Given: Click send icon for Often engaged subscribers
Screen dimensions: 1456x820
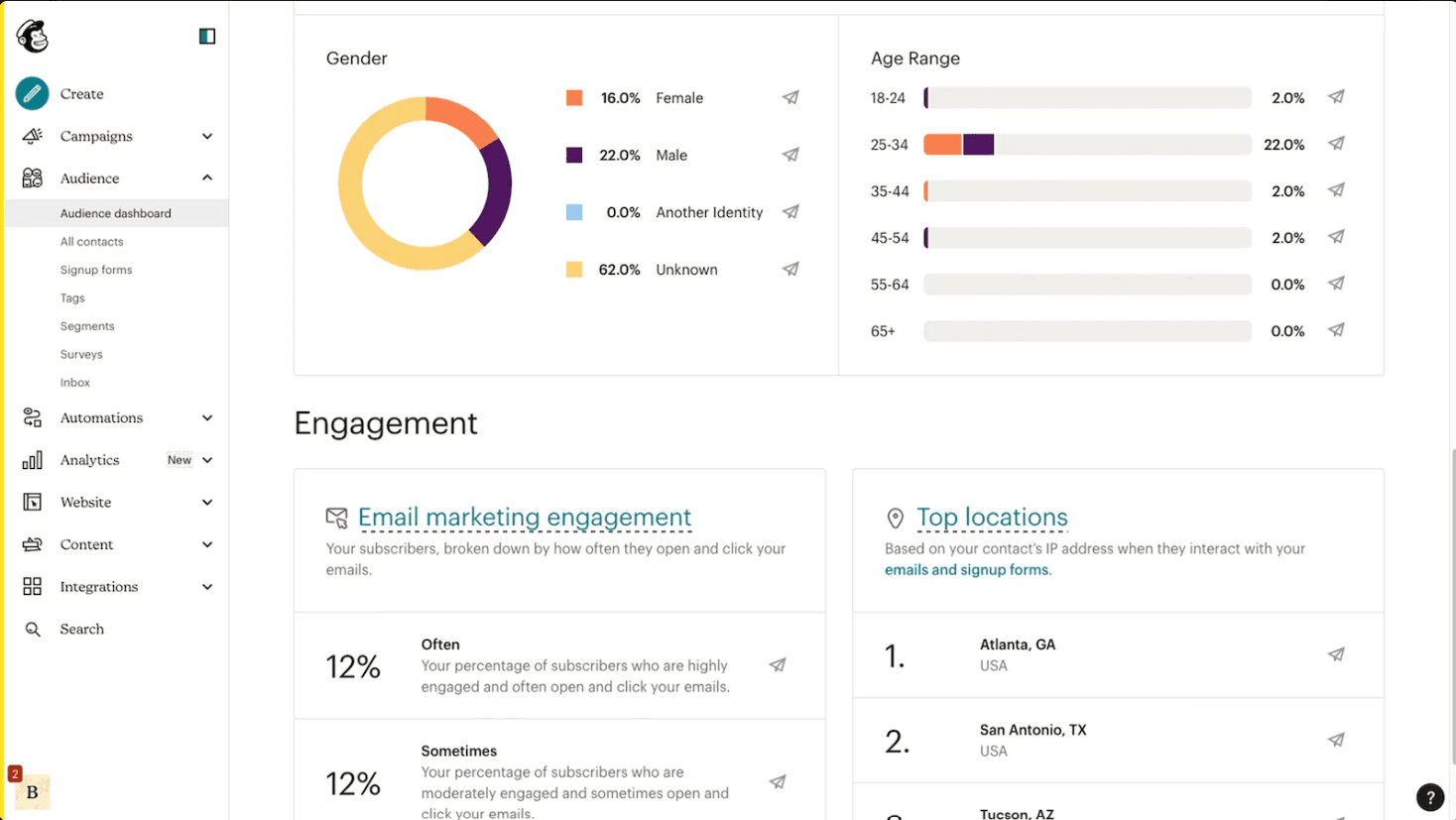Looking at the screenshot, I should tap(778, 665).
